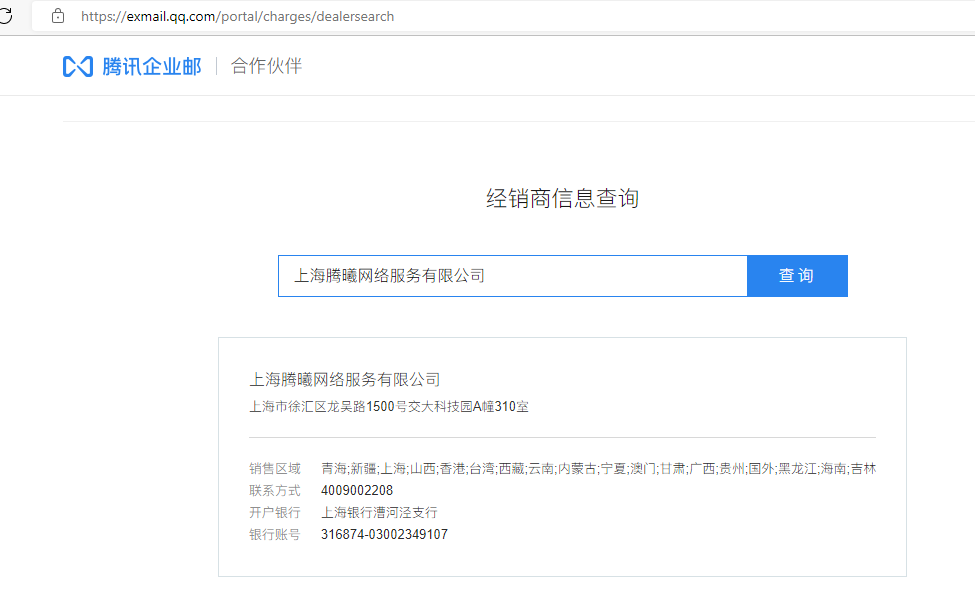The image size is (975, 612).
Task: Click the bank name 上海银行漕河泾支行
Action: (379, 512)
